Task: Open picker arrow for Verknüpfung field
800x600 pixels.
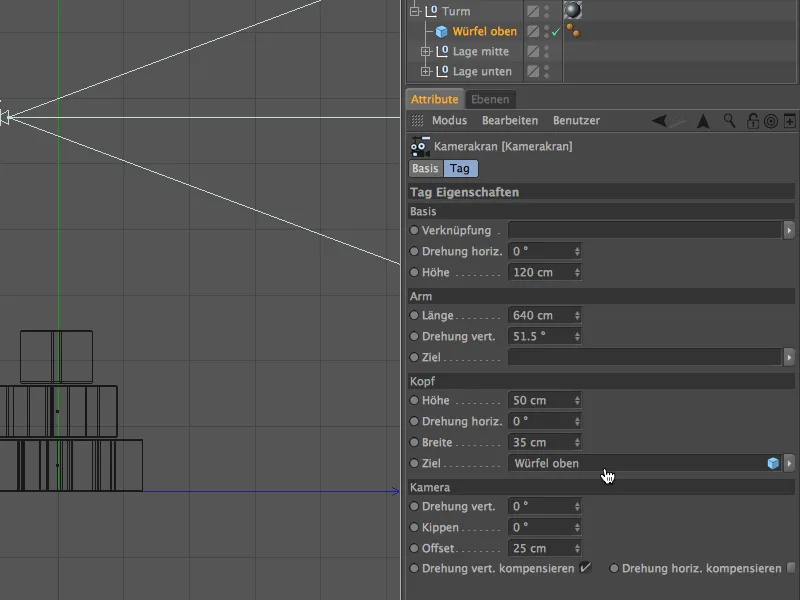Action: coord(789,230)
